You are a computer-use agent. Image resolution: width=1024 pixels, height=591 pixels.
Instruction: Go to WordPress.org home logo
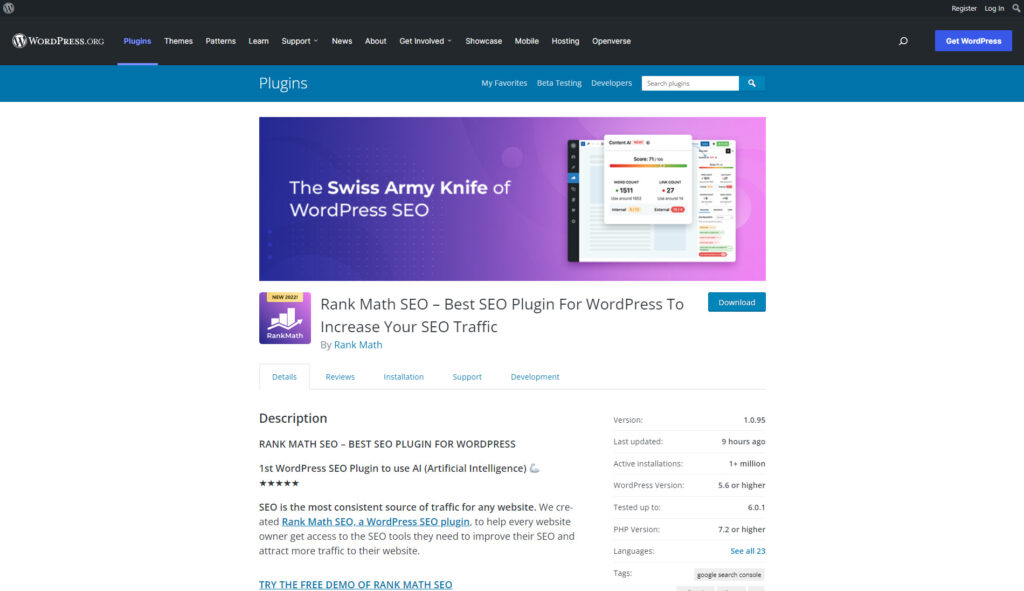pyautogui.click(x=58, y=40)
